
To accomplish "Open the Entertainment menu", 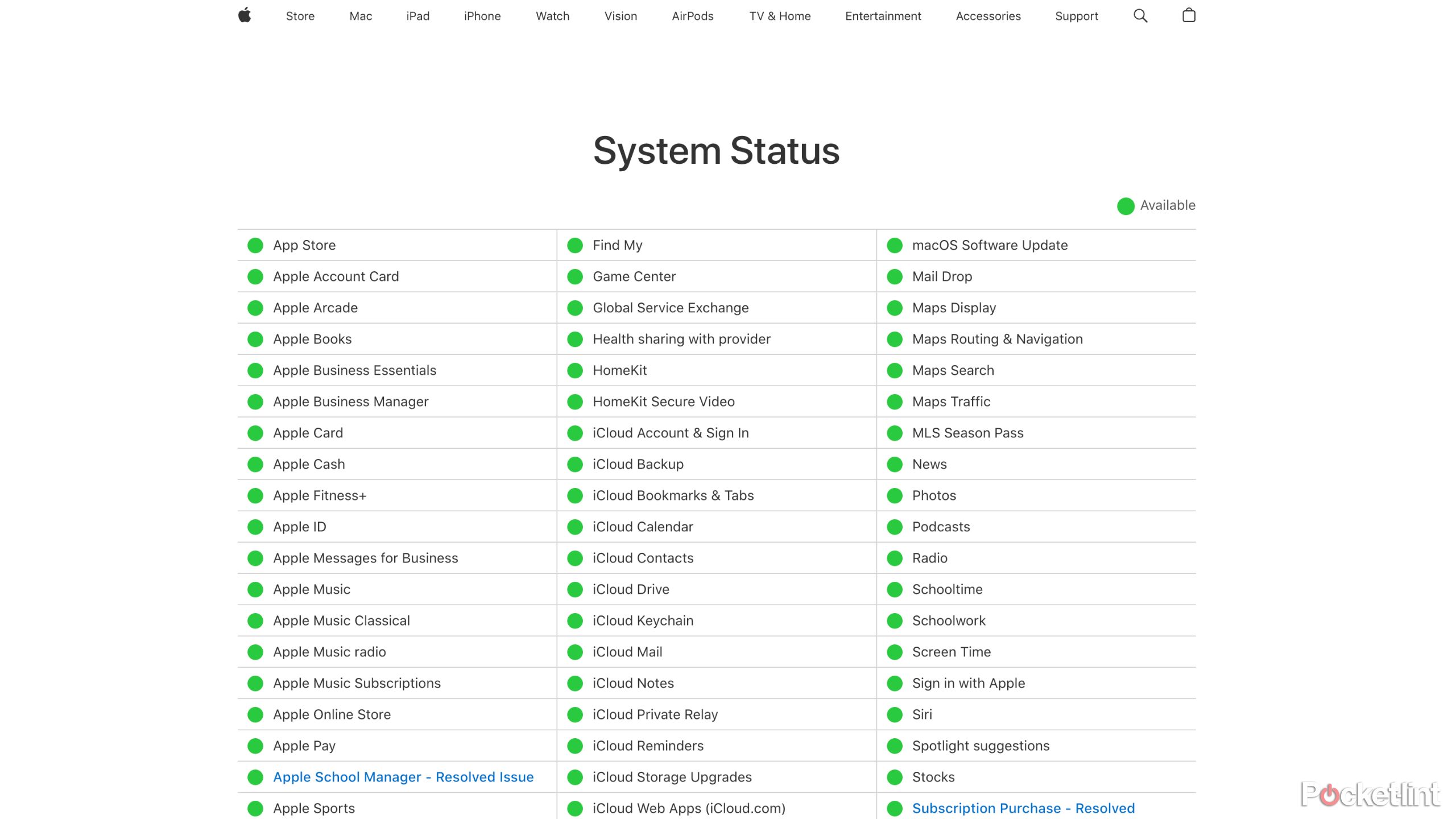I will click(x=883, y=16).
